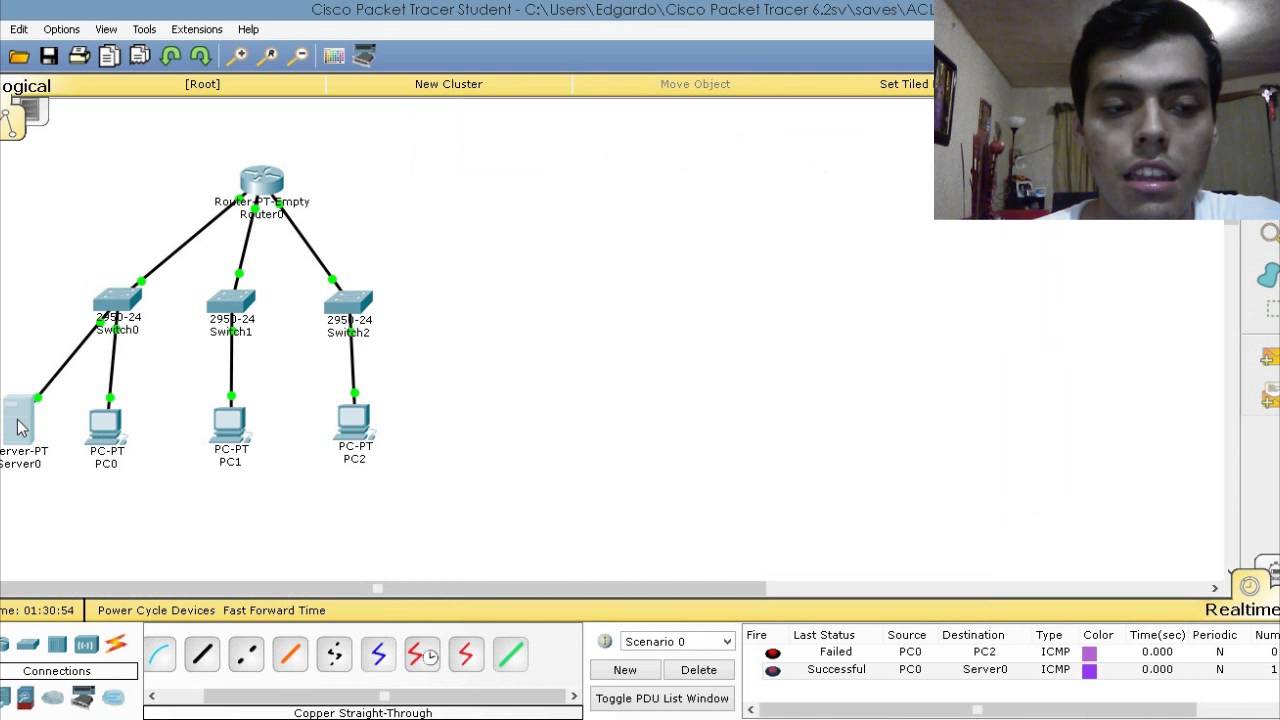Click the scenario info icon
1280x720 pixels.
(604, 641)
